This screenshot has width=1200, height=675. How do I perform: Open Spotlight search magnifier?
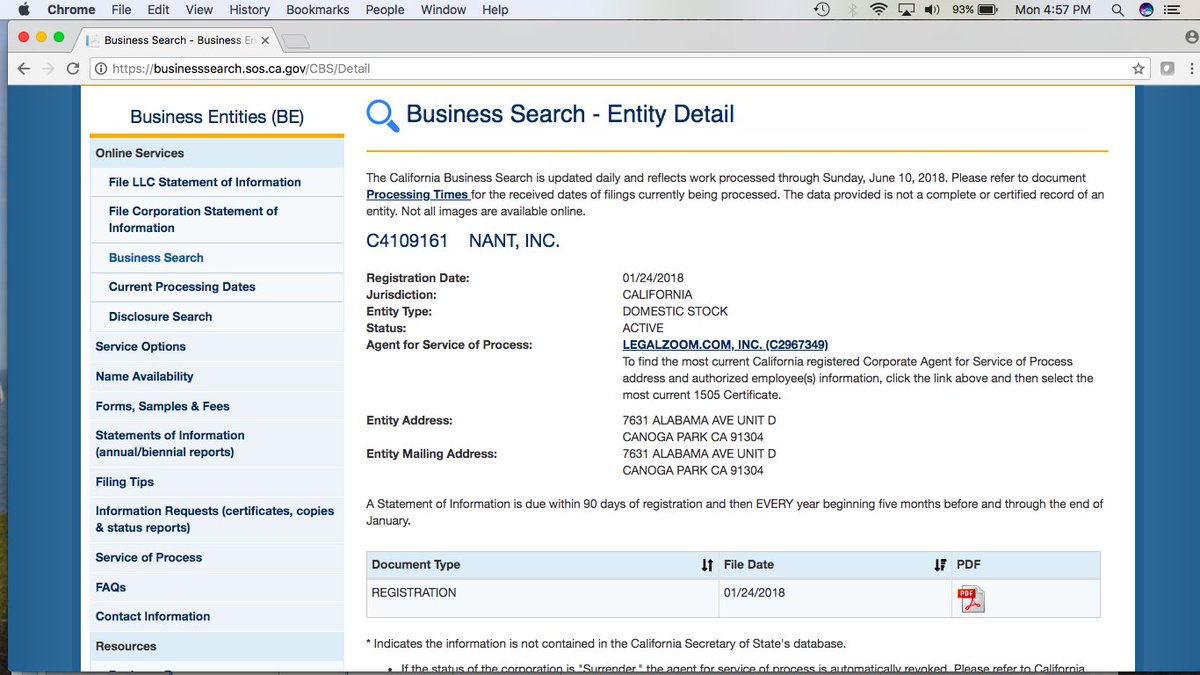click(x=1117, y=10)
